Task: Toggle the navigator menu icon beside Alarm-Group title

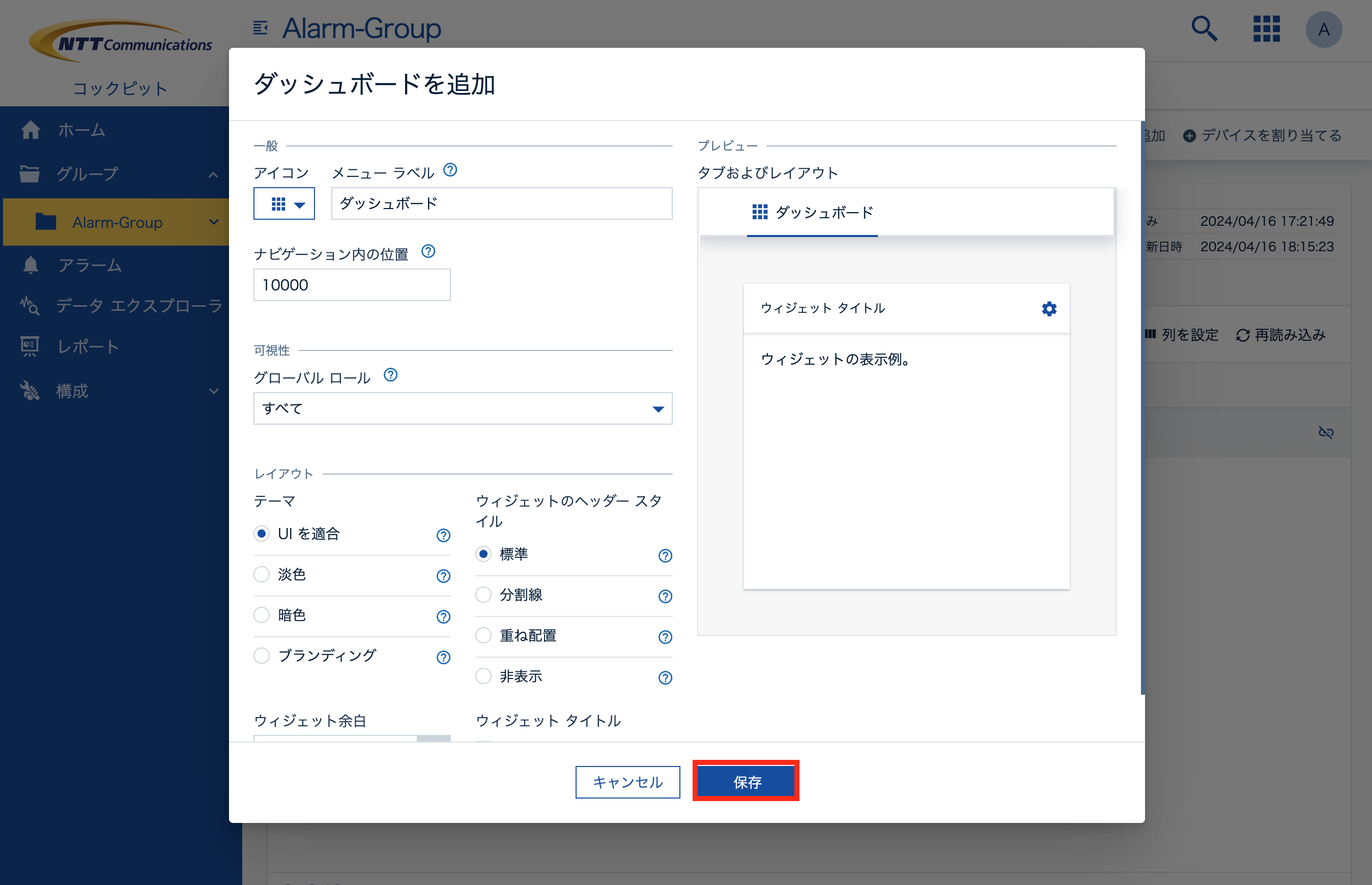Action: click(x=261, y=27)
